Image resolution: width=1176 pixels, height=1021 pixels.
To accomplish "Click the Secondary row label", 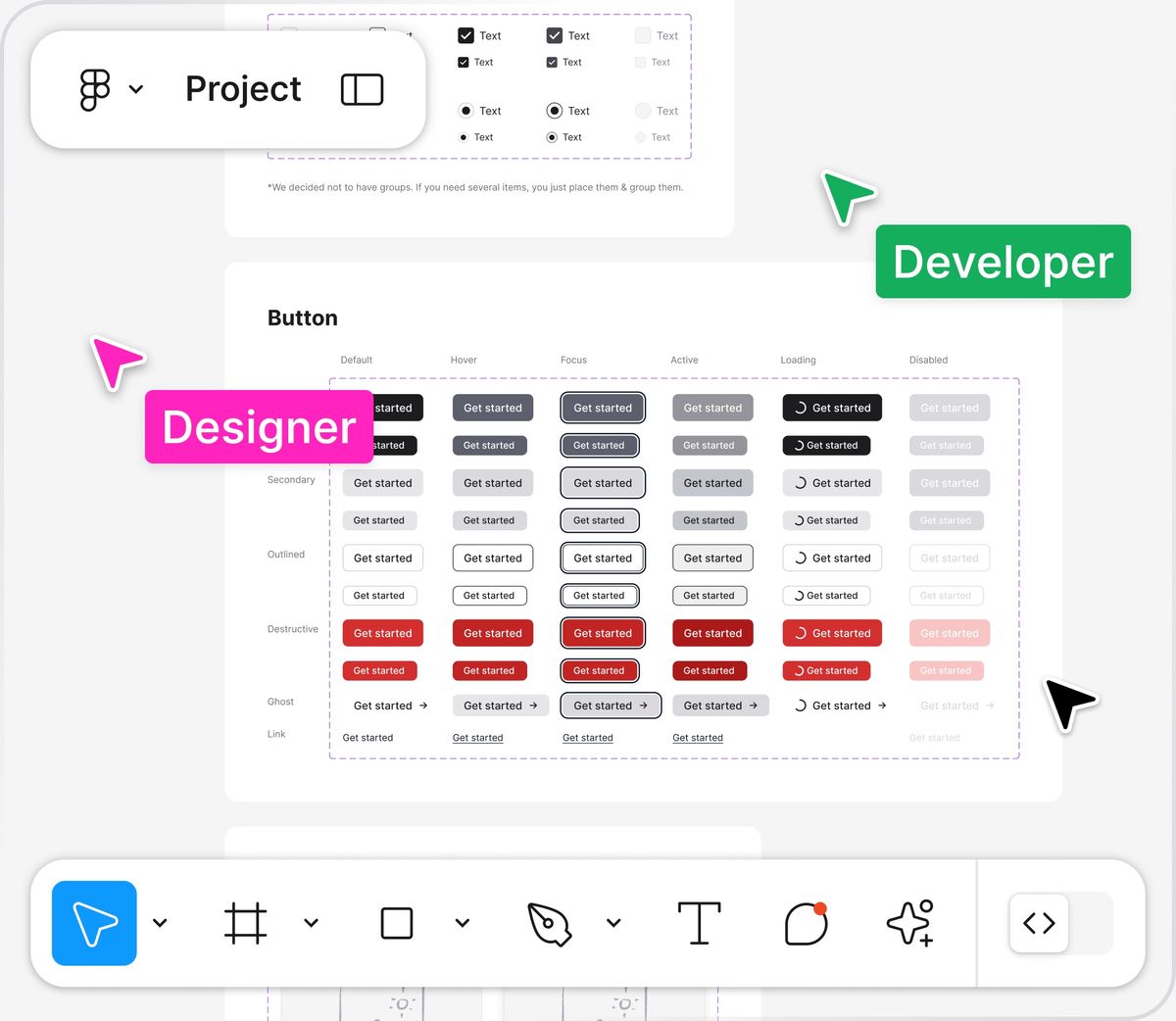I will [x=291, y=480].
